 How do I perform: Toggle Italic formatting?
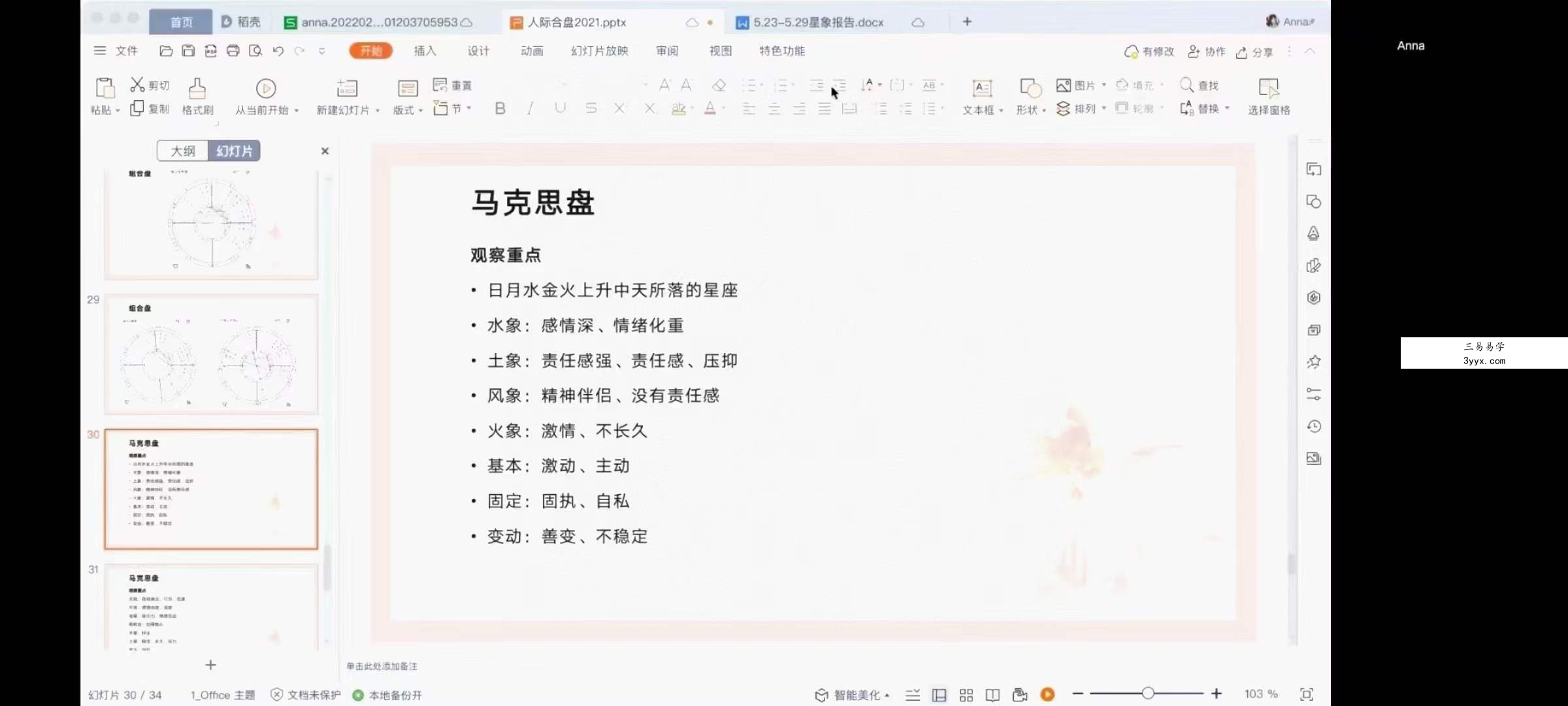[530, 109]
